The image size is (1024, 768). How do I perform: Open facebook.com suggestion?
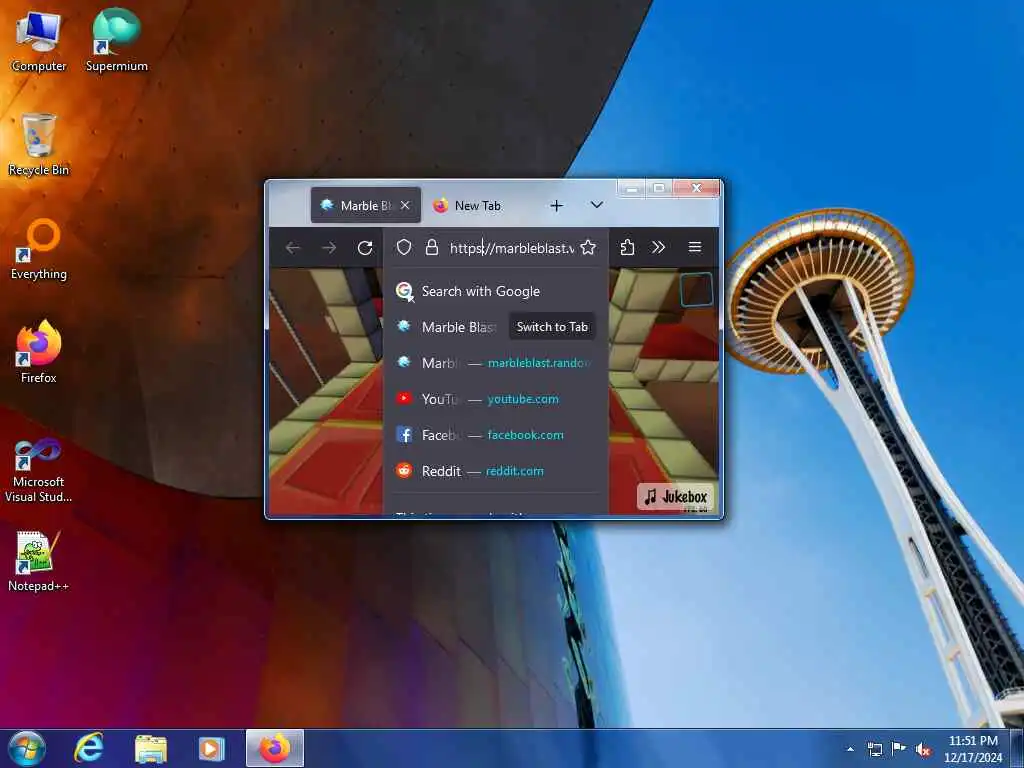click(x=496, y=434)
